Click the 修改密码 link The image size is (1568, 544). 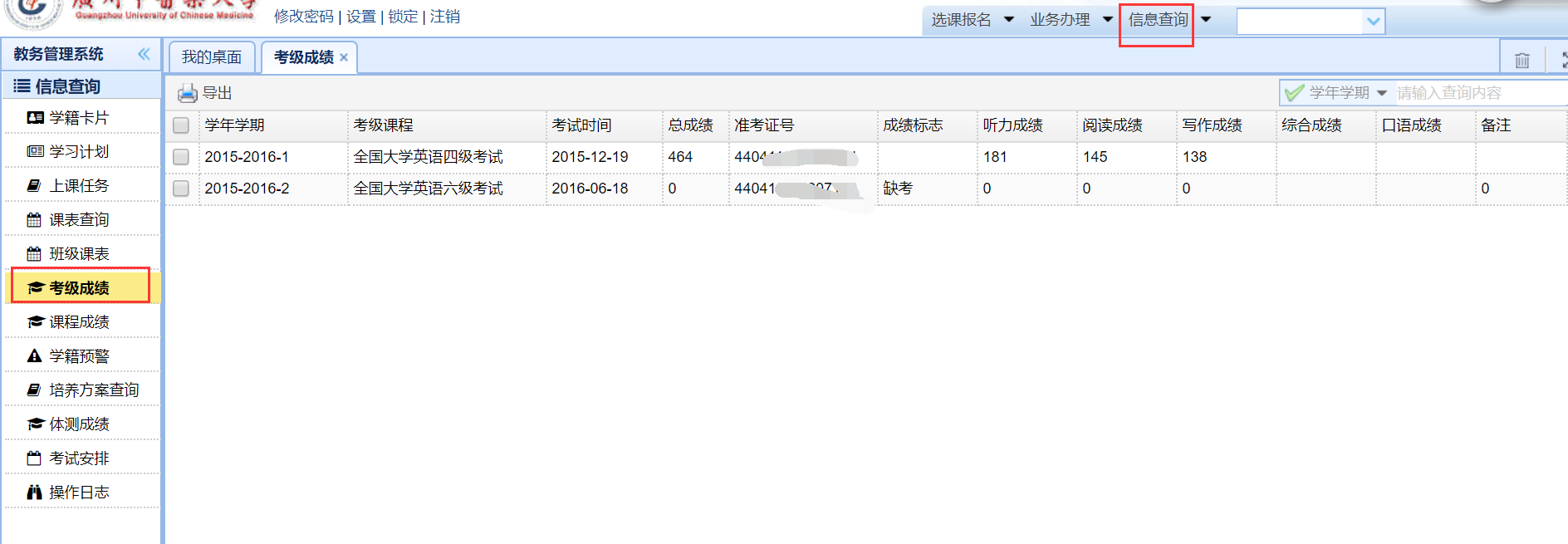[303, 17]
